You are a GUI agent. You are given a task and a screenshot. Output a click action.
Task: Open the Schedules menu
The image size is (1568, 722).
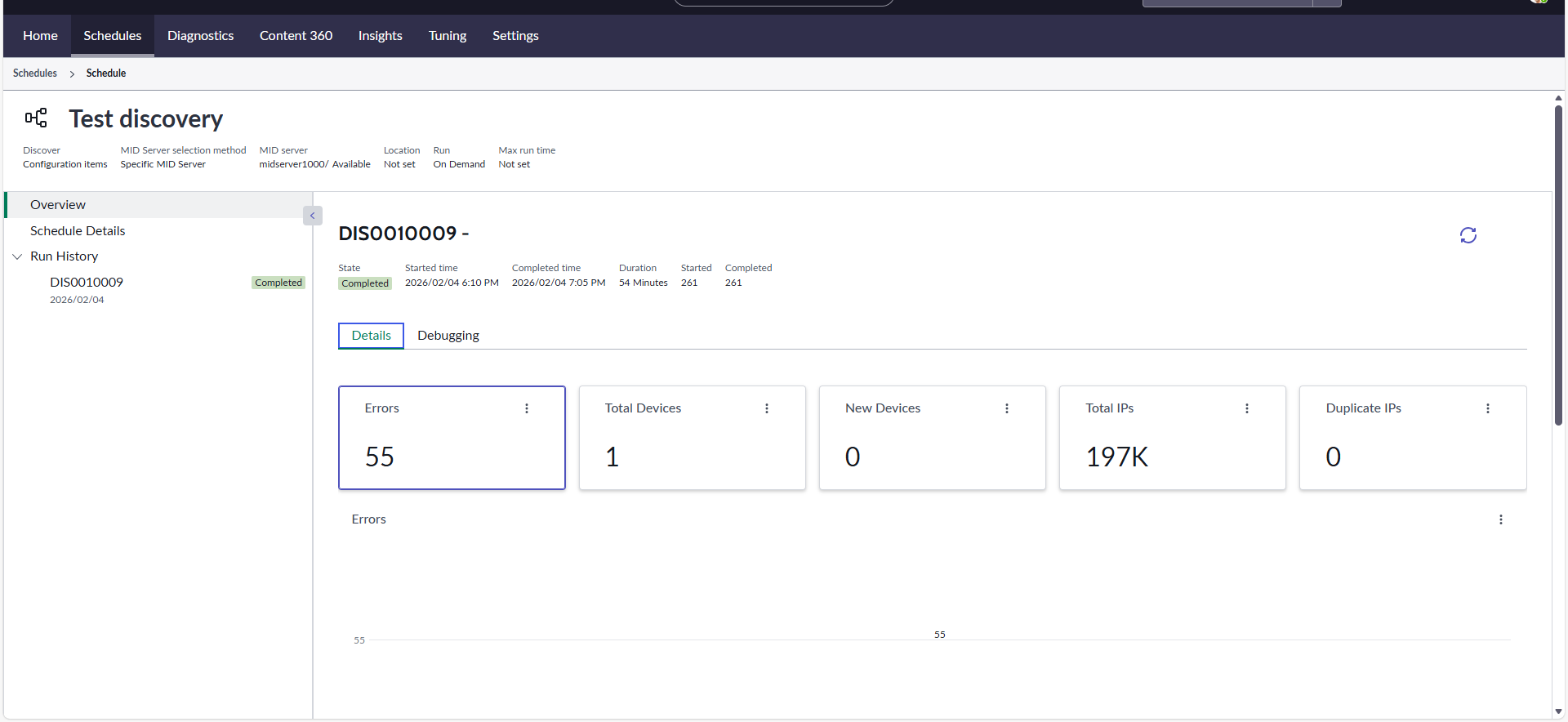click(113, 36)
